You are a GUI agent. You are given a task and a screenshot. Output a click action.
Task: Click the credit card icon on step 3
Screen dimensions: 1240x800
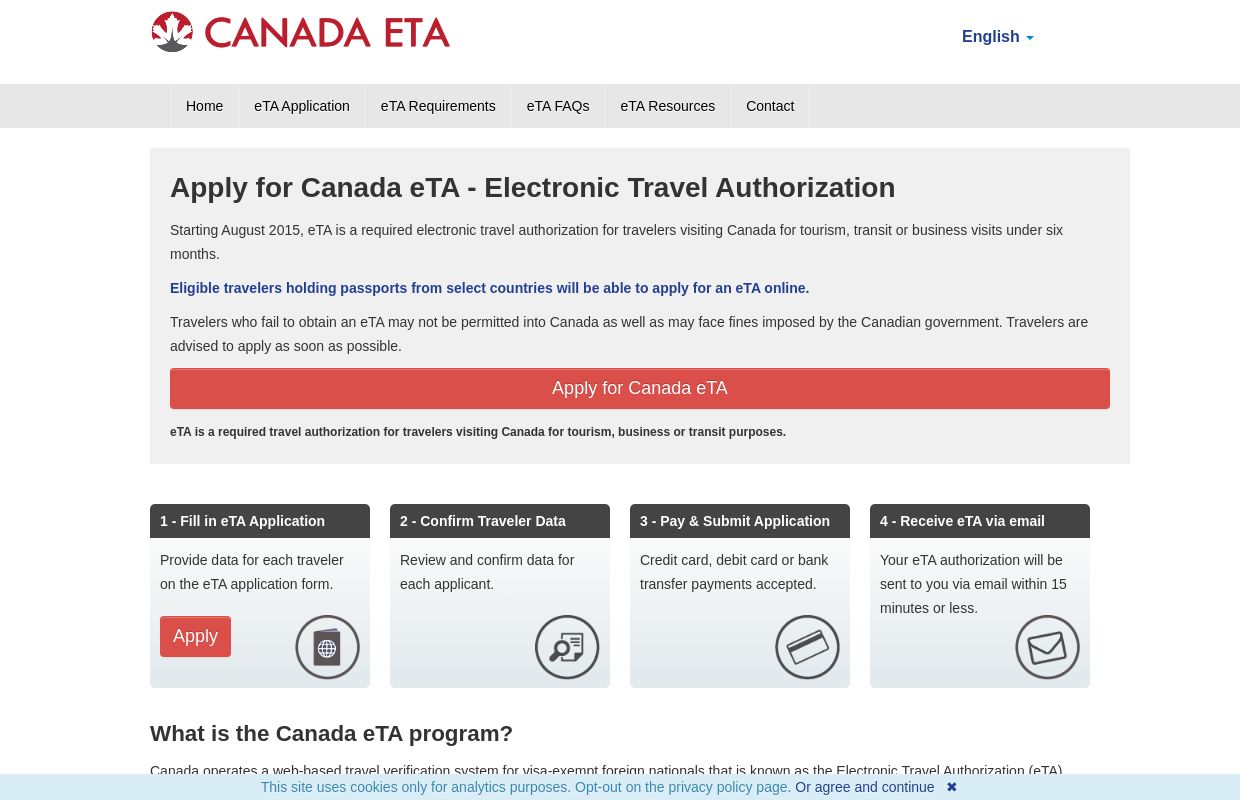pyautogui.click(x=807, y=647)
